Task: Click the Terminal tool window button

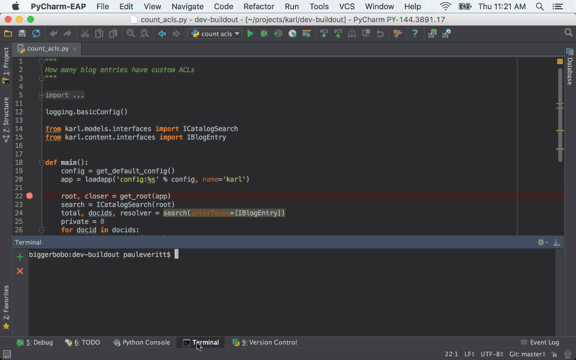Action: (201, 342)
